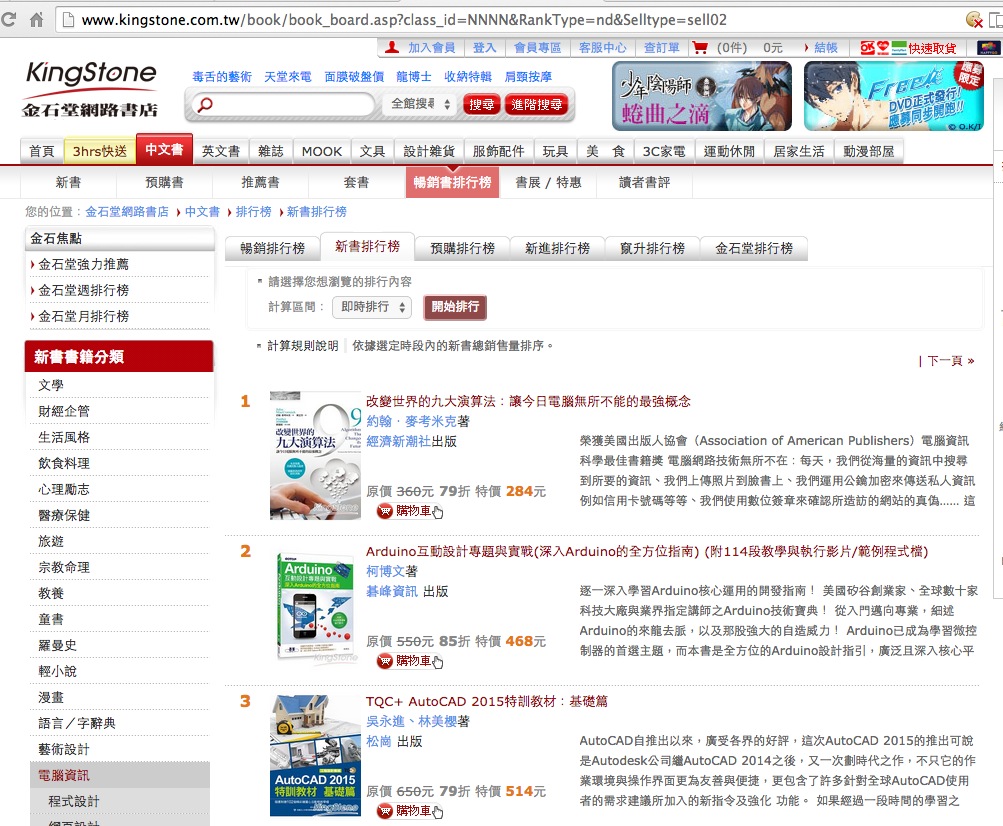Open the 新書 submenu item
The image size is (1003, 826).
68,182
